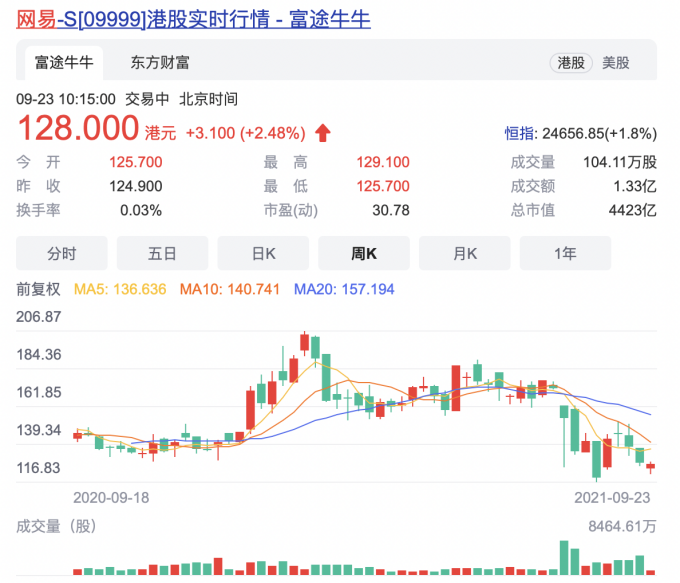Select the 港股 market toggle
This screenshot has width=680, height=583.
[x=571, y=63]
